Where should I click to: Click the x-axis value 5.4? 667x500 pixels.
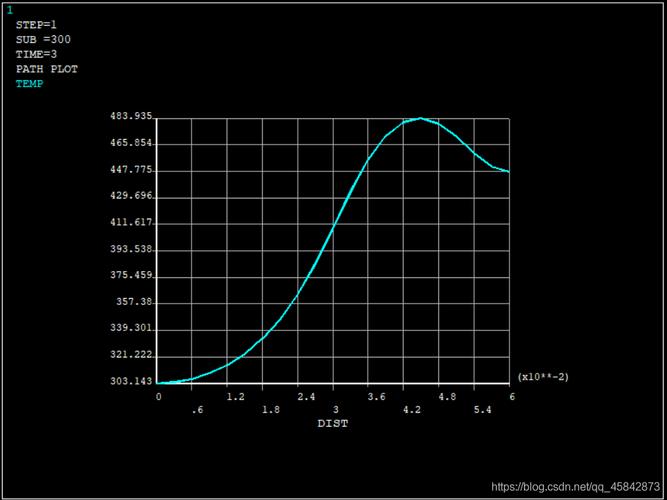483,410
